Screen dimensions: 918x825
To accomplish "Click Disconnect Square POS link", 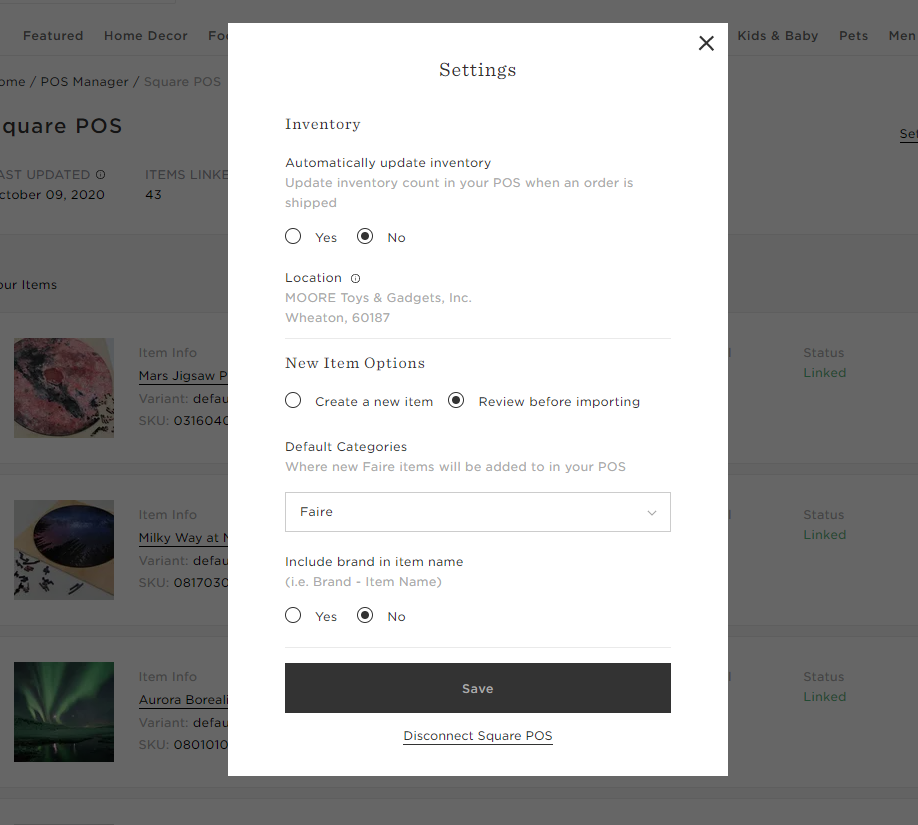I will pyautogui.click(x=478, y=736).
